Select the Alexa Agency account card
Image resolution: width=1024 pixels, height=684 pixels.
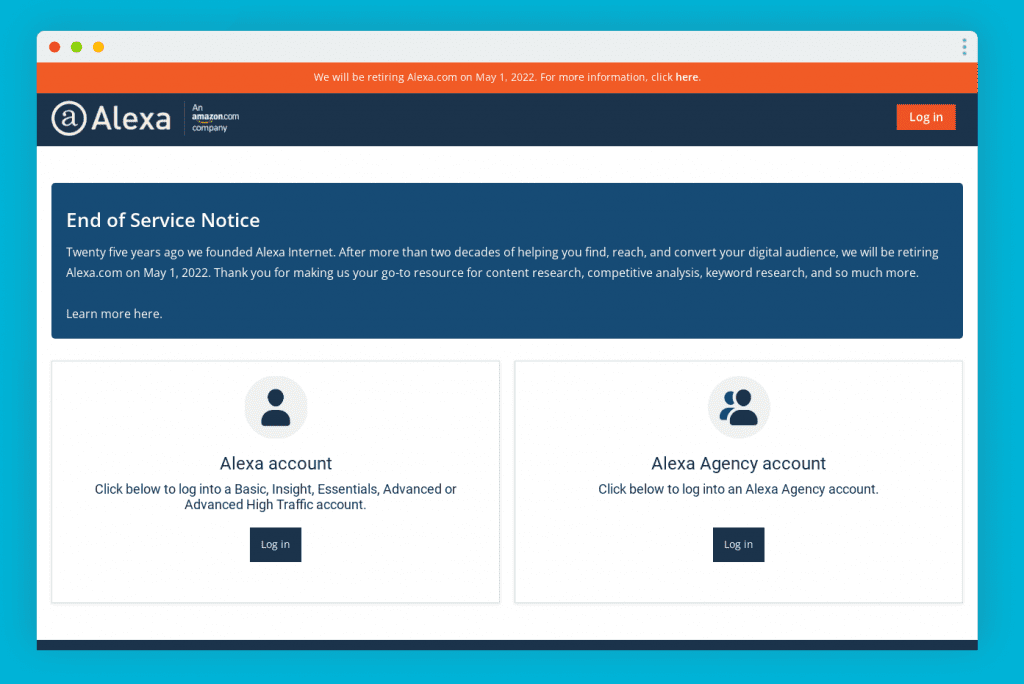pos(738,481)
